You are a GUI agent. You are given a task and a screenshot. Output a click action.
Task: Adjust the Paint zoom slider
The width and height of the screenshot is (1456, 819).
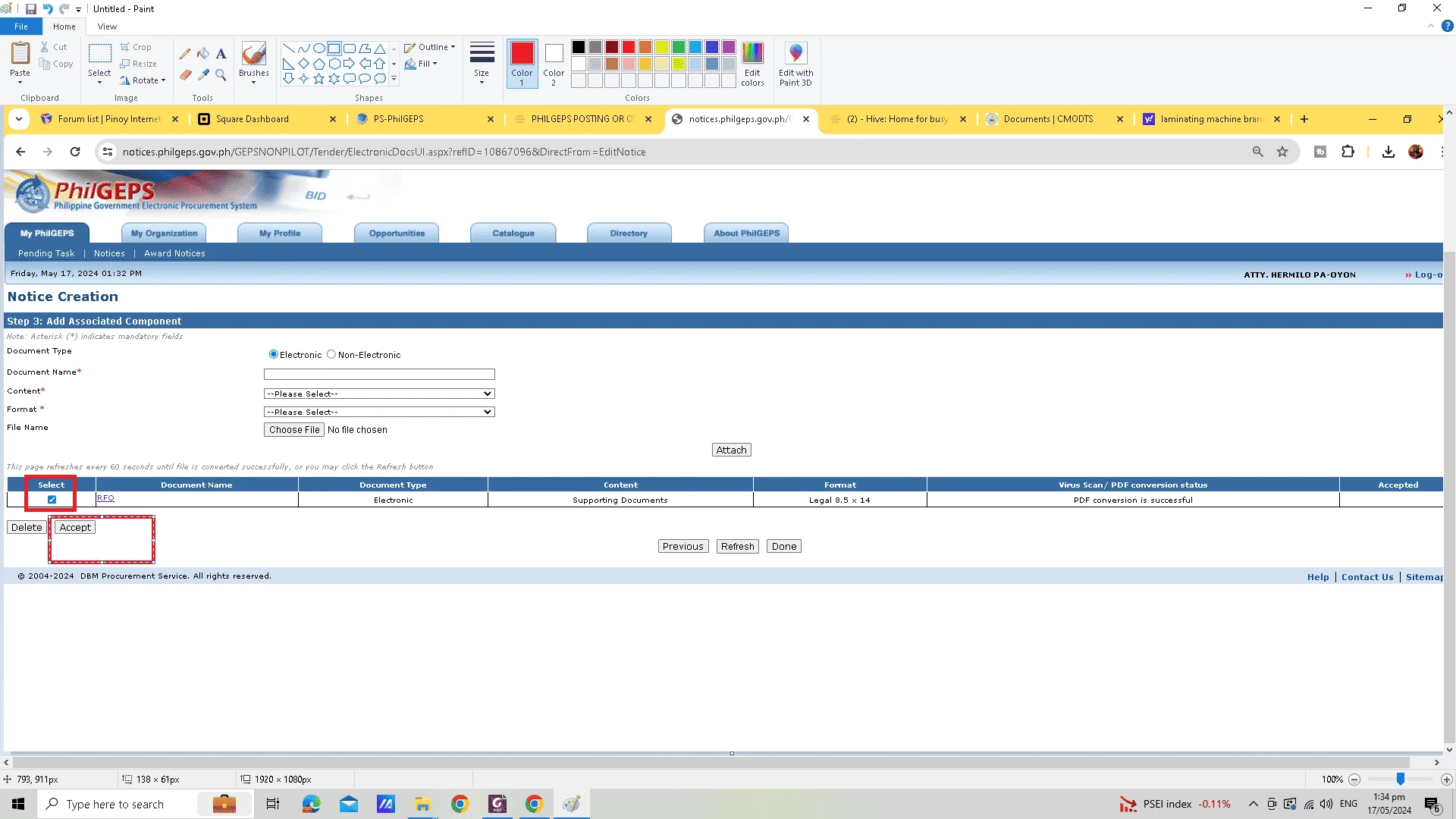pyautogui.click(x=1401, y=780)
